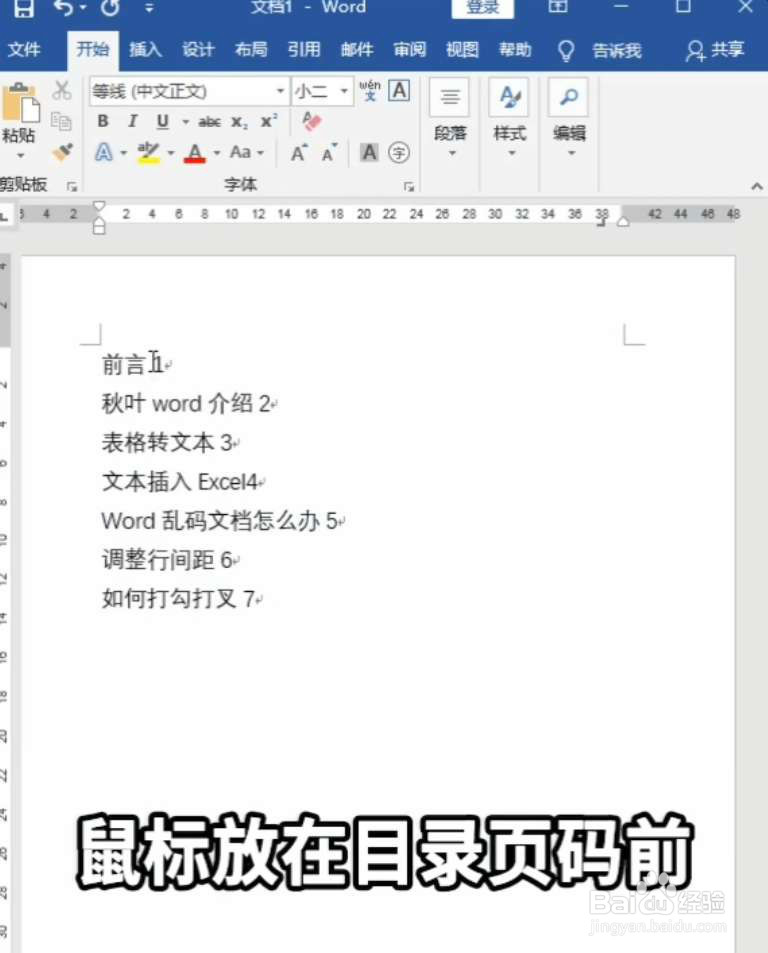Open the 帮助 tab
768x953 pixels.
(515, 49)
